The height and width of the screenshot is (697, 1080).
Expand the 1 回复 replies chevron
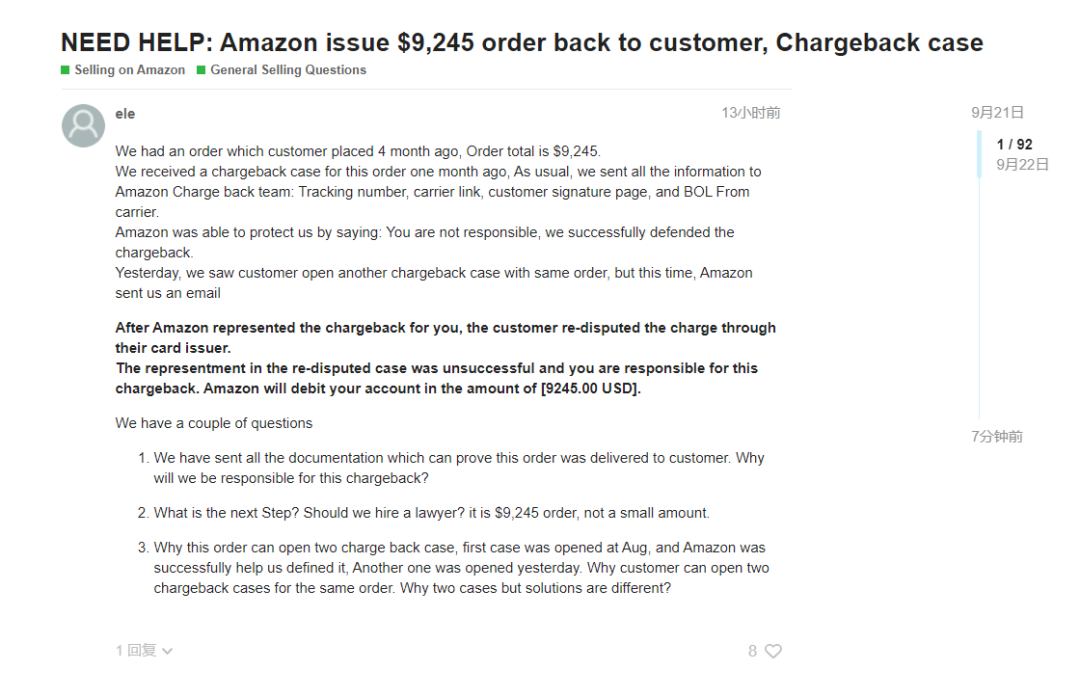(167, 651)
